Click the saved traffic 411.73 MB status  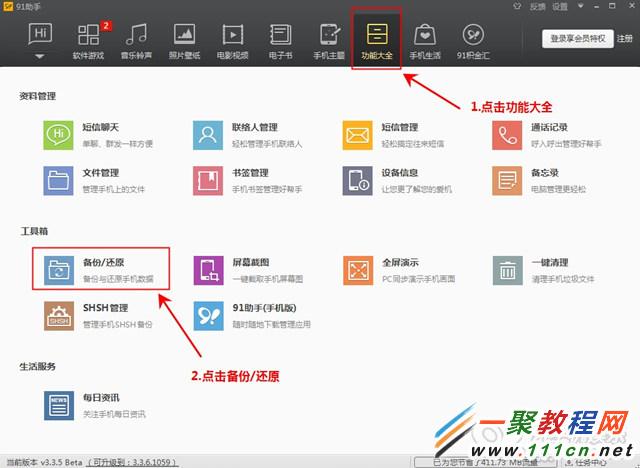pos(485,463)
